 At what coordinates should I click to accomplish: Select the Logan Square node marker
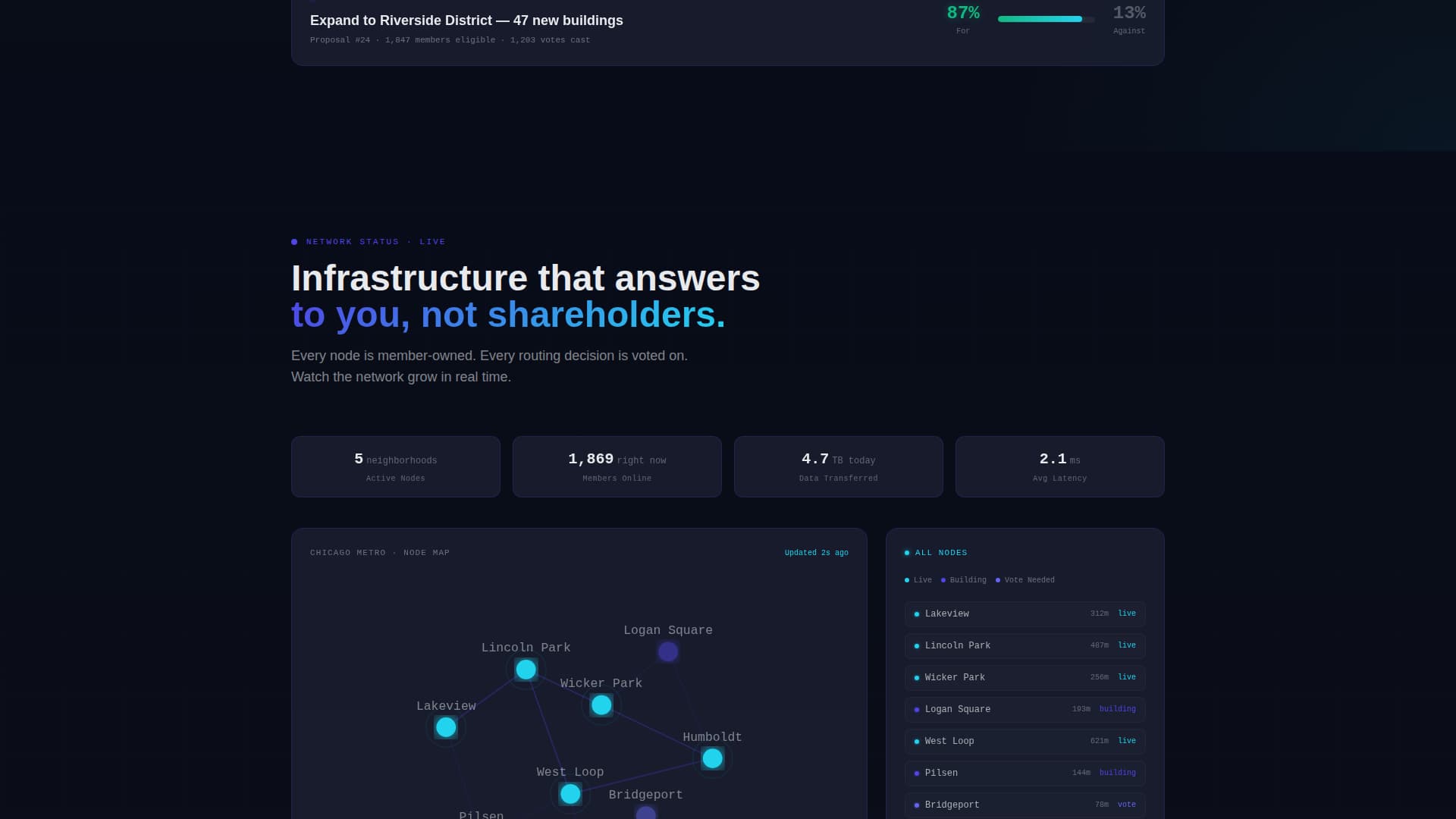point(668,651)
